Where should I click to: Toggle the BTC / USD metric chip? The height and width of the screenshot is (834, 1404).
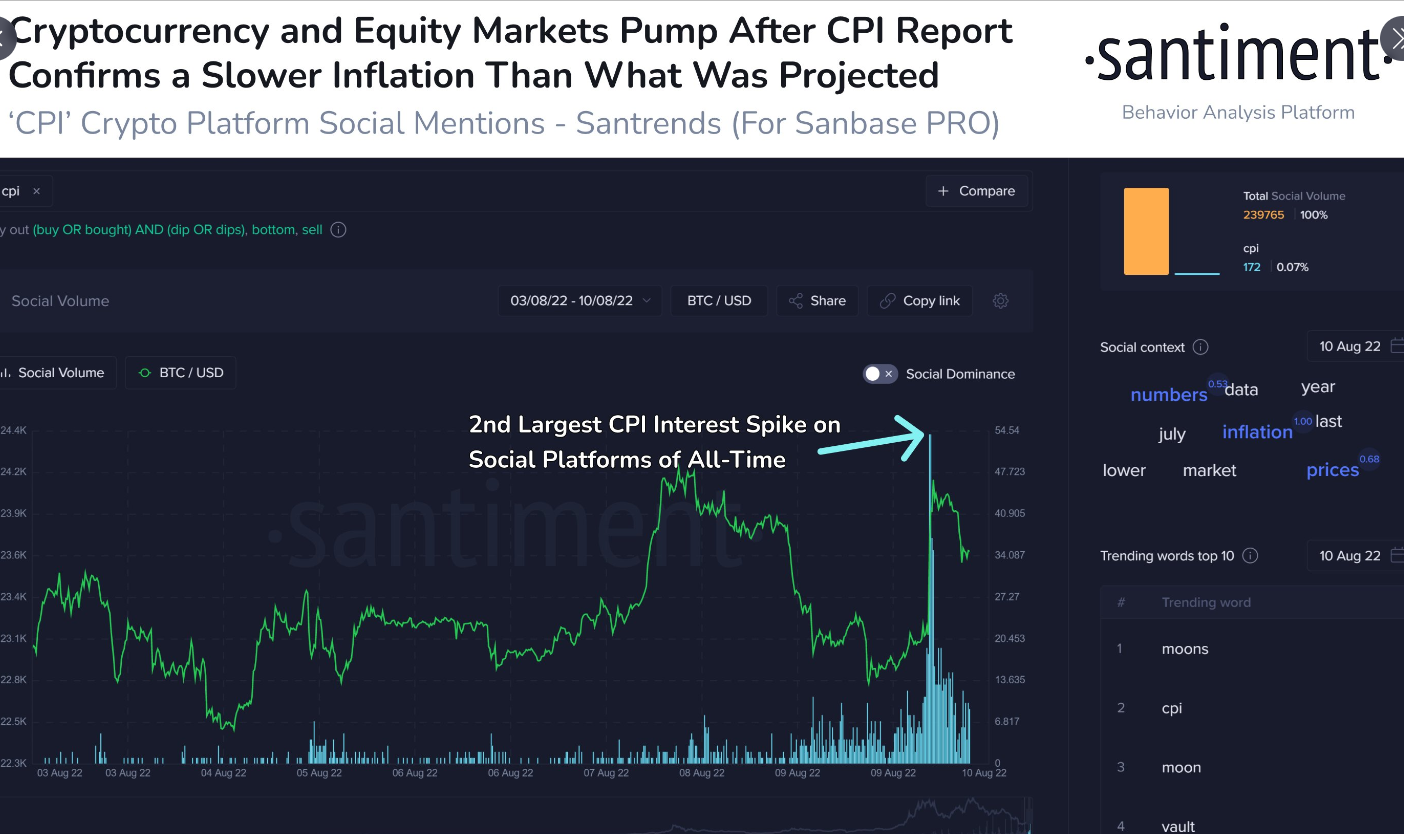coord(180,373)
